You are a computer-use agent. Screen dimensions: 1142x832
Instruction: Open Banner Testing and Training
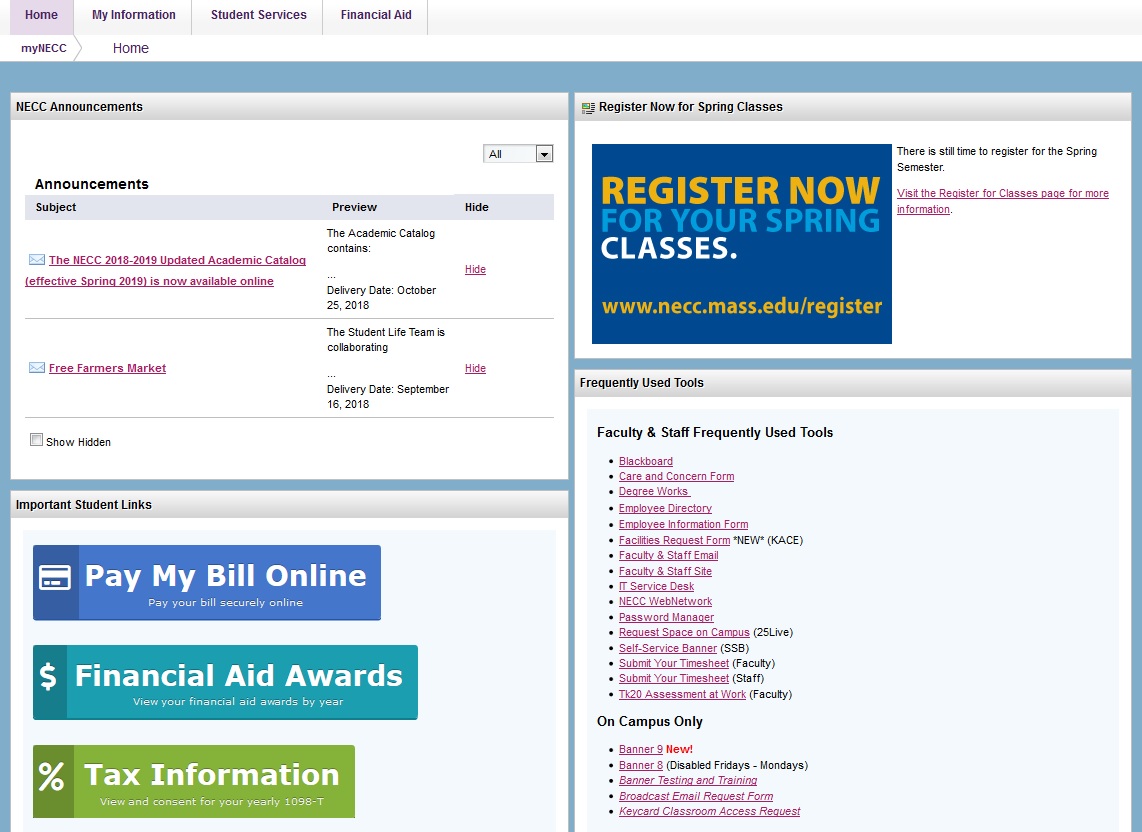tap(688, 781)
